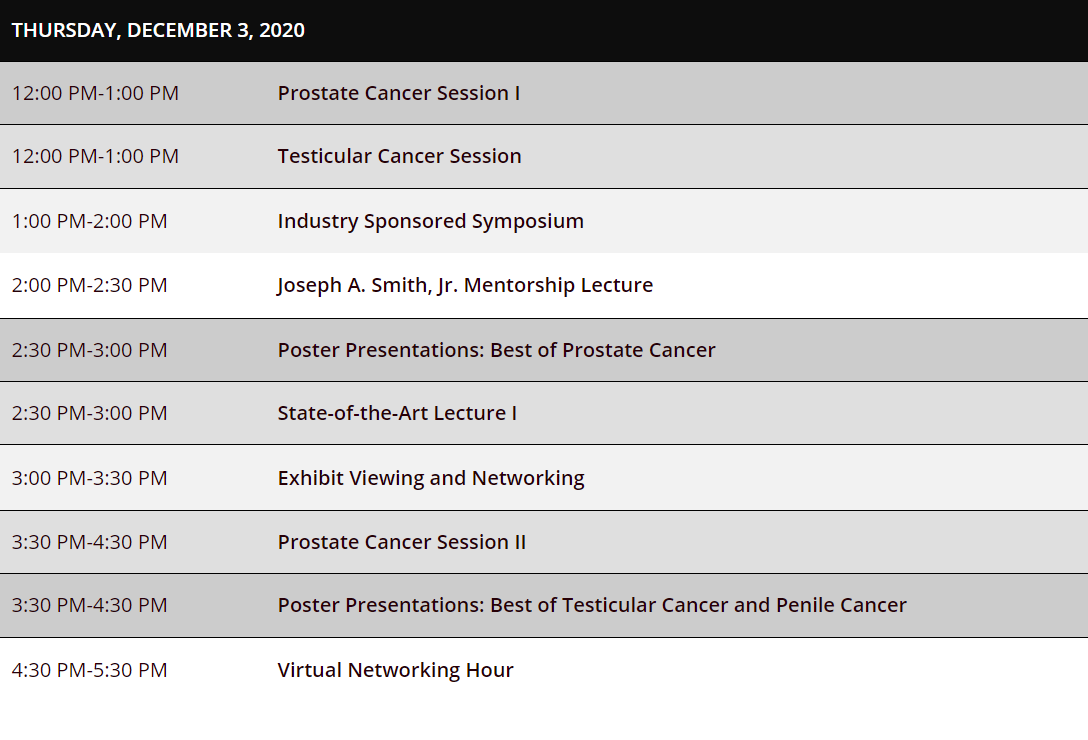Image resolution: width=1088 pixels, height=740 pixels.
Task: Select the Testicular Cancer Session row
Action: (x=544, y=156)
